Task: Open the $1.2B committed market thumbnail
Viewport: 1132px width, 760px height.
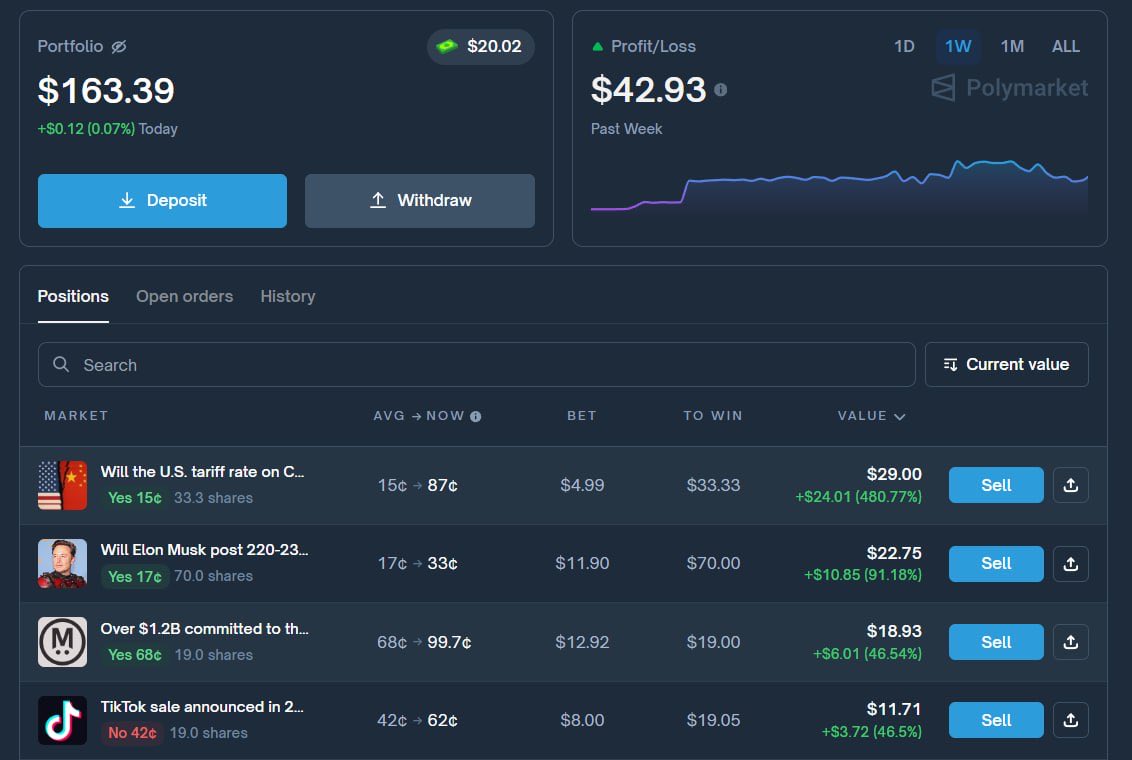Action: point(63,642)
